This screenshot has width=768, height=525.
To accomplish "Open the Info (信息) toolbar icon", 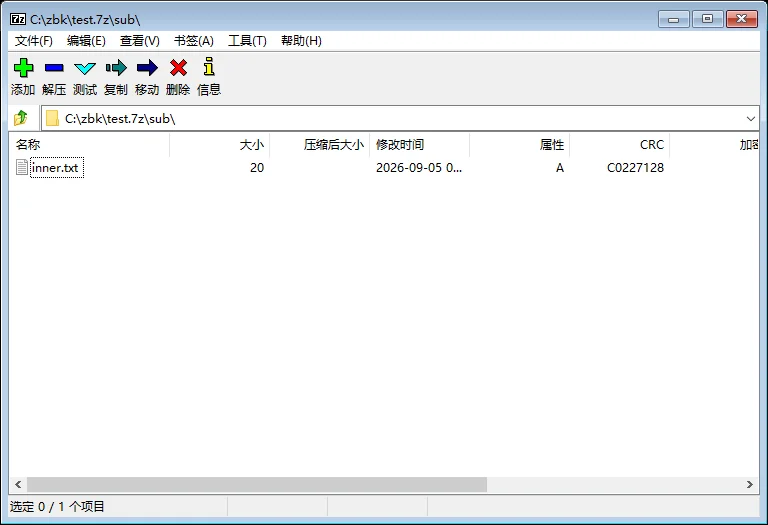I will pyautogui.click(x=209, y=67).
